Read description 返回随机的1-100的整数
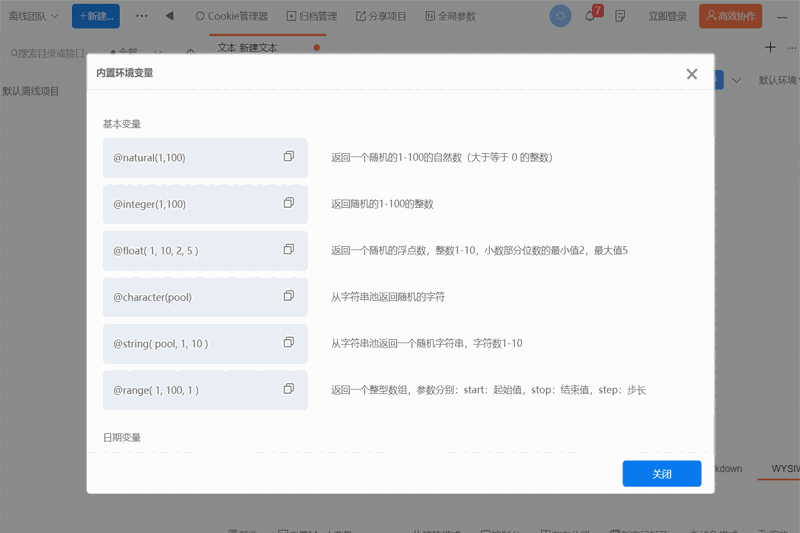Image resolution: width=800 pixels, height=533 pixels. 382,204
